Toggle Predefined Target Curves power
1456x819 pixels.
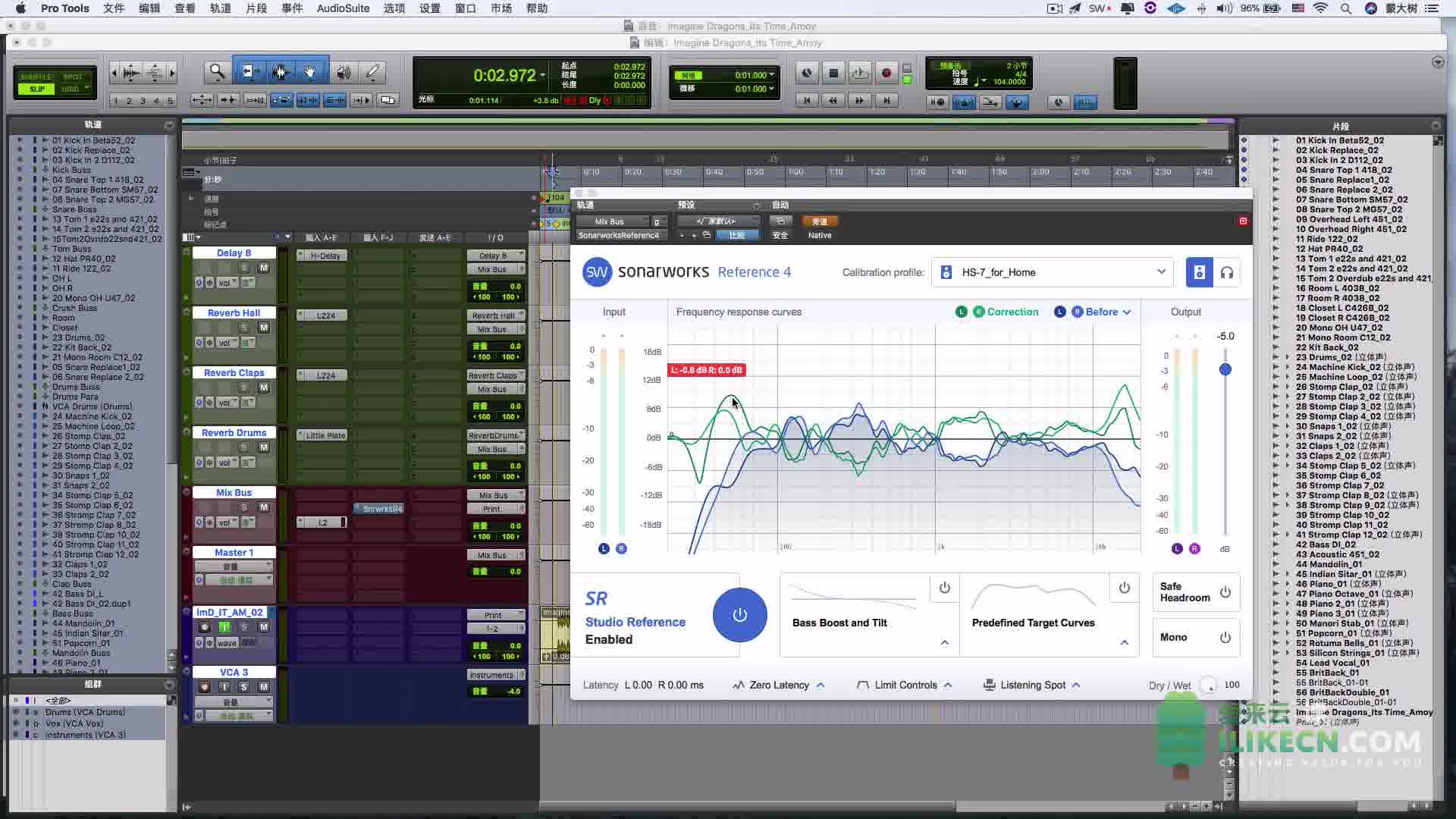pos(1124,588)
